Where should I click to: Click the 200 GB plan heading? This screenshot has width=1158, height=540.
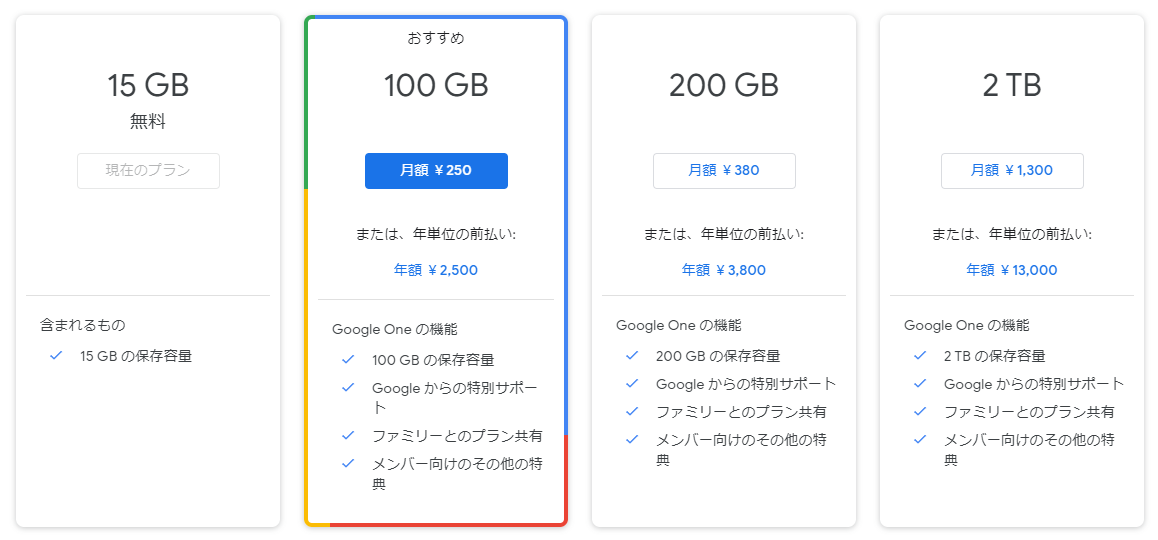(724, 86)
